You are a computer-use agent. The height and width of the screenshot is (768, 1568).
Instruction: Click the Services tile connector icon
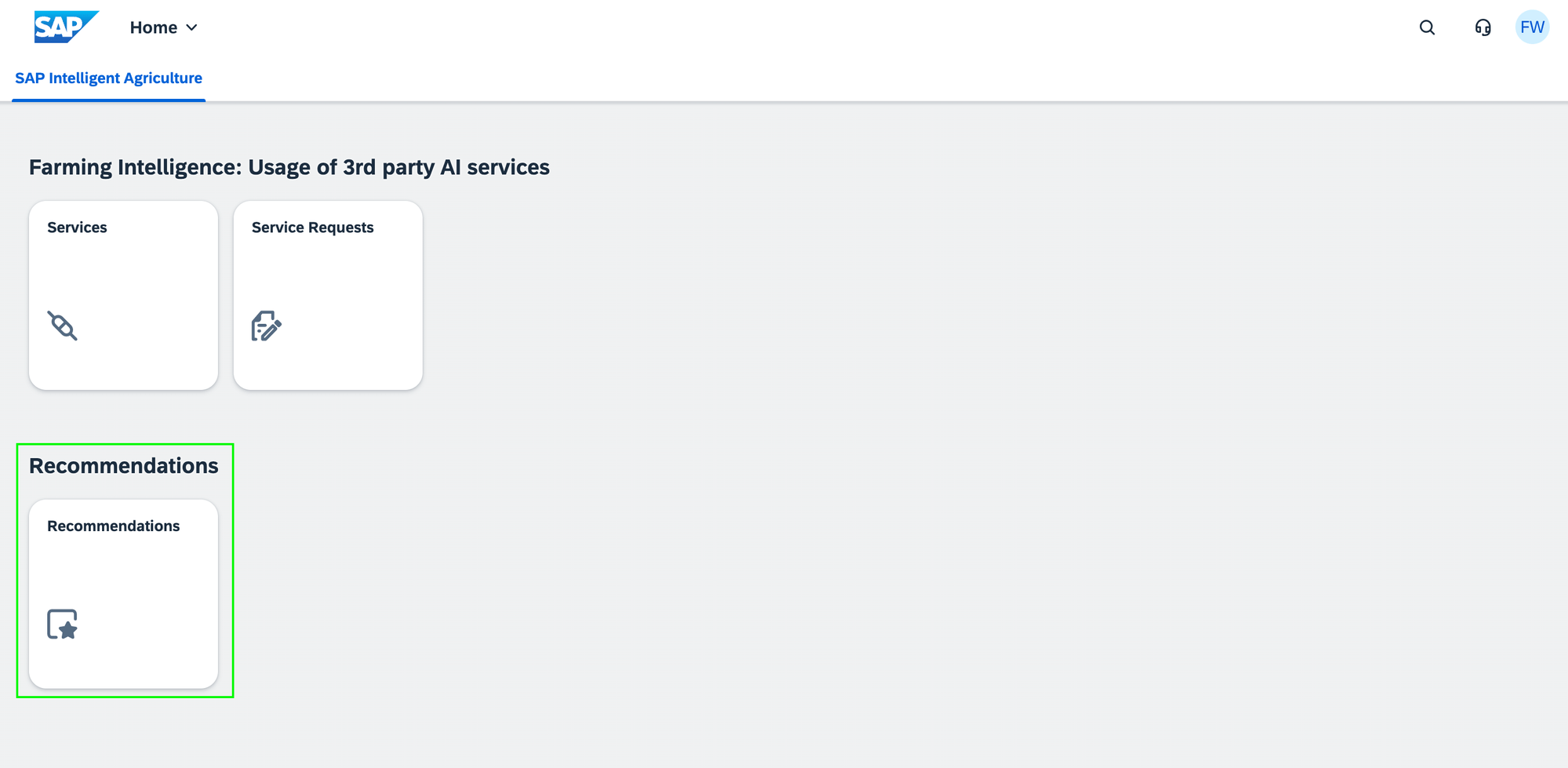63,327
